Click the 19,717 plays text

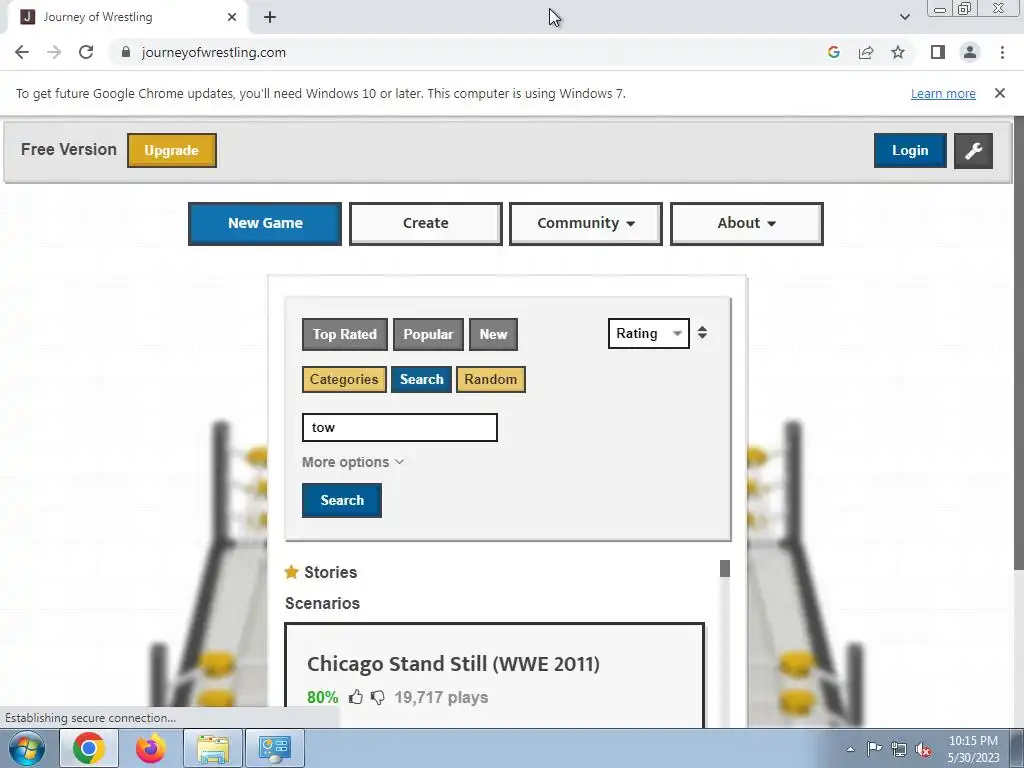coord(441,697)
